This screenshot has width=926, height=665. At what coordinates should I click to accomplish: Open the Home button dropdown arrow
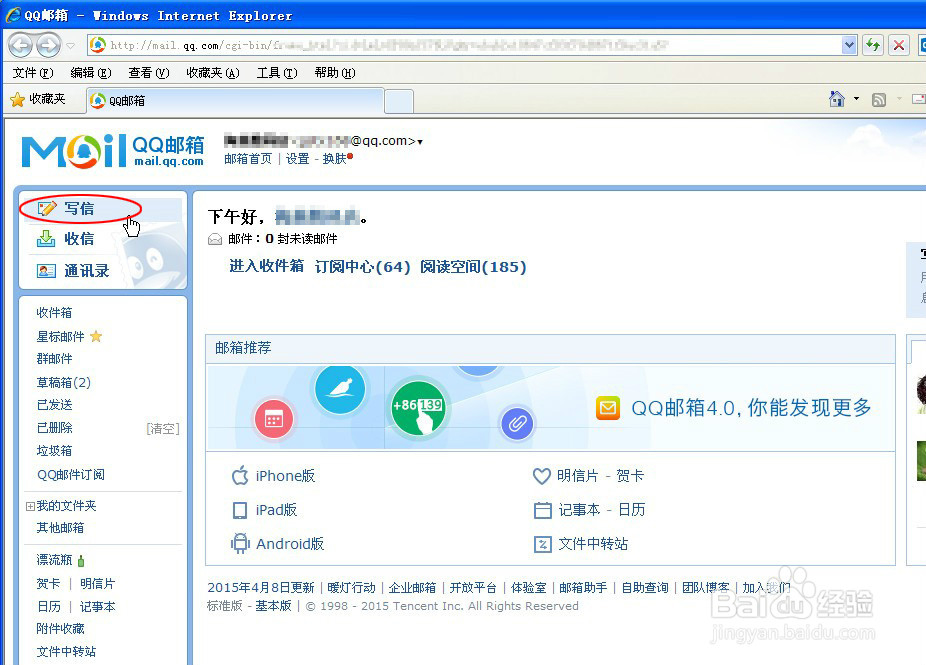pos(856,99)
